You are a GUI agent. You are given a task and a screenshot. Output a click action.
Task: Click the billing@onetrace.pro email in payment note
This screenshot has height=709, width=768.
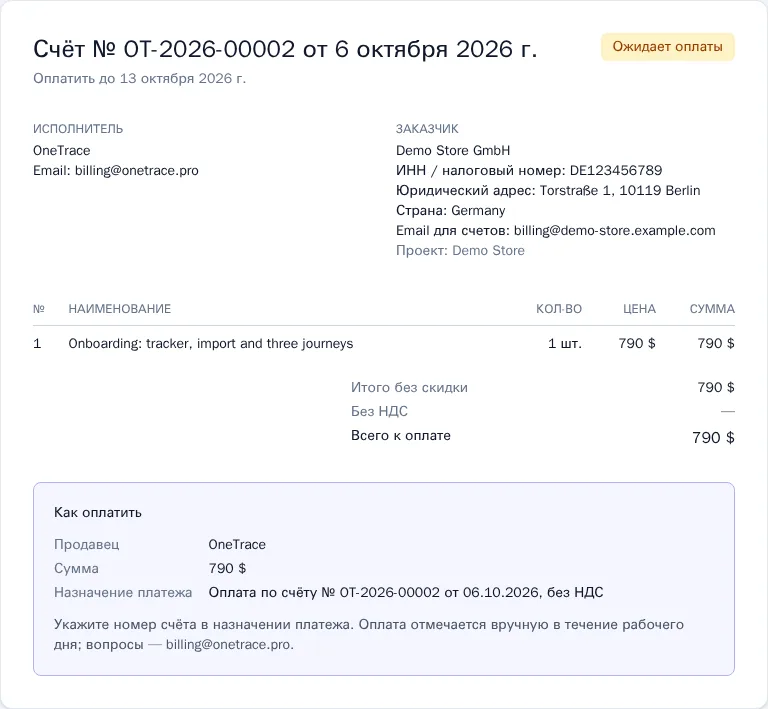coord(229,644)
